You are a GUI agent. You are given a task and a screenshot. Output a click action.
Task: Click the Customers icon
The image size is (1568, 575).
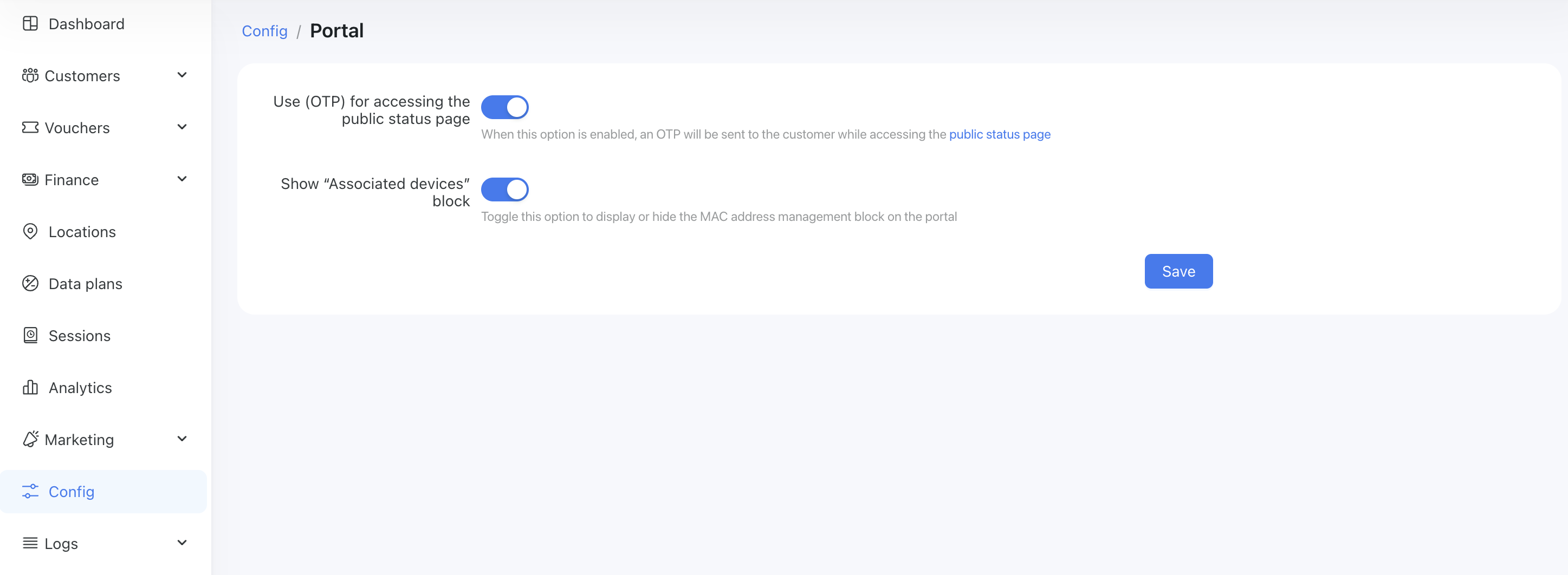click(30, 75)
